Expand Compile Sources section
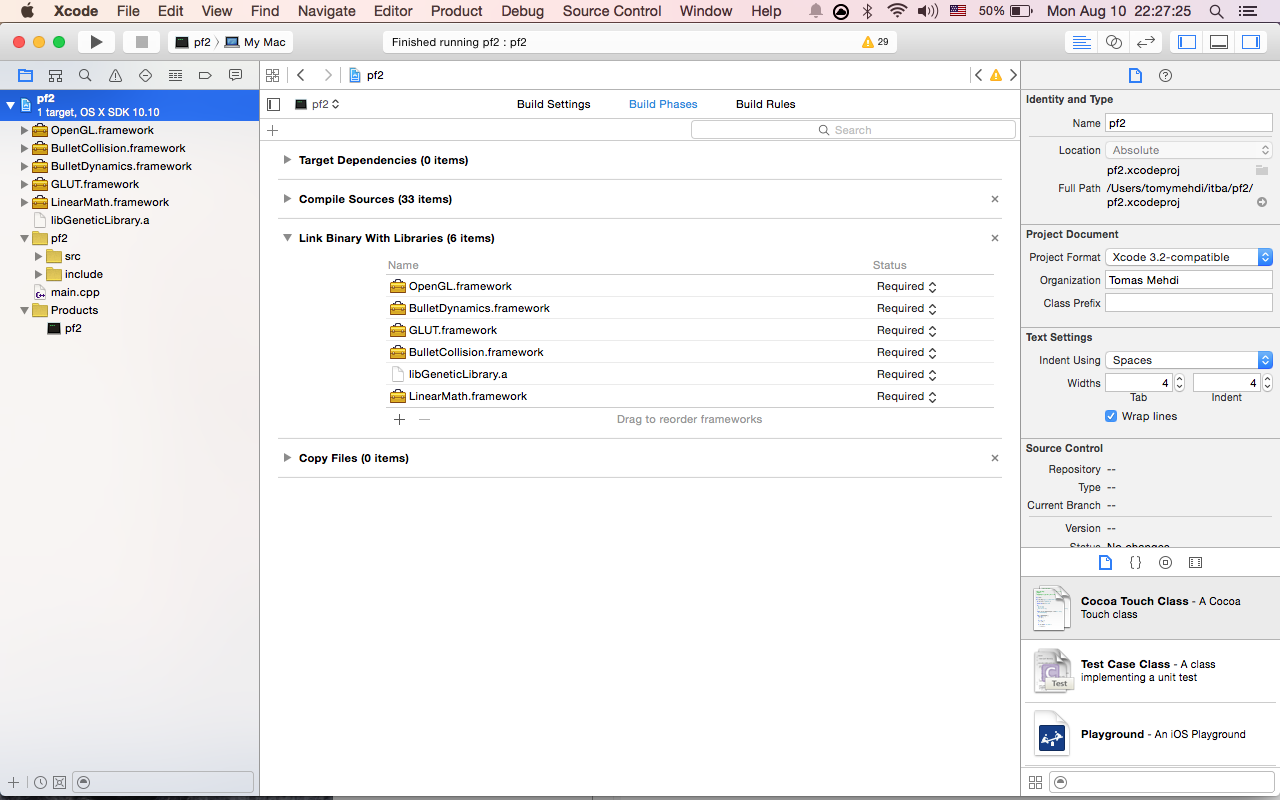The image size is (1280, 800). click(x=287, y=199)
